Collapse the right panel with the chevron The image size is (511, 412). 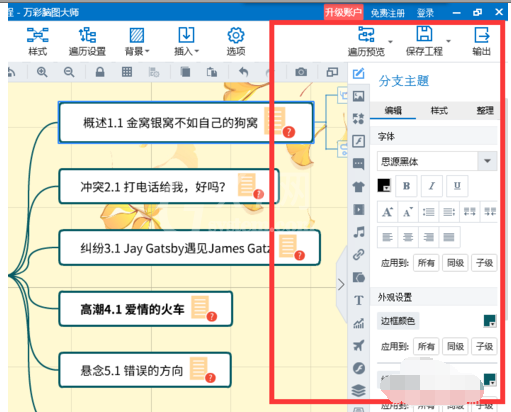341,285
